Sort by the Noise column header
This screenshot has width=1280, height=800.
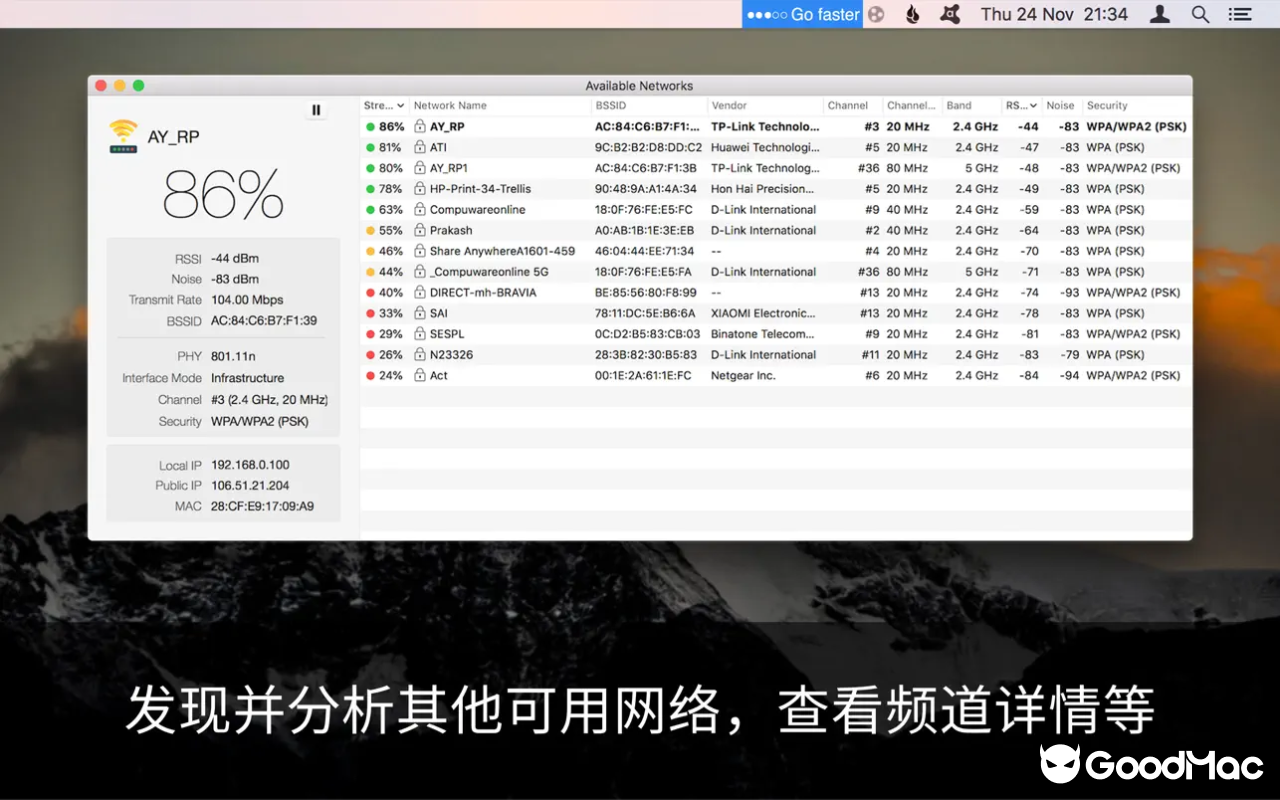click(1062, 105)
